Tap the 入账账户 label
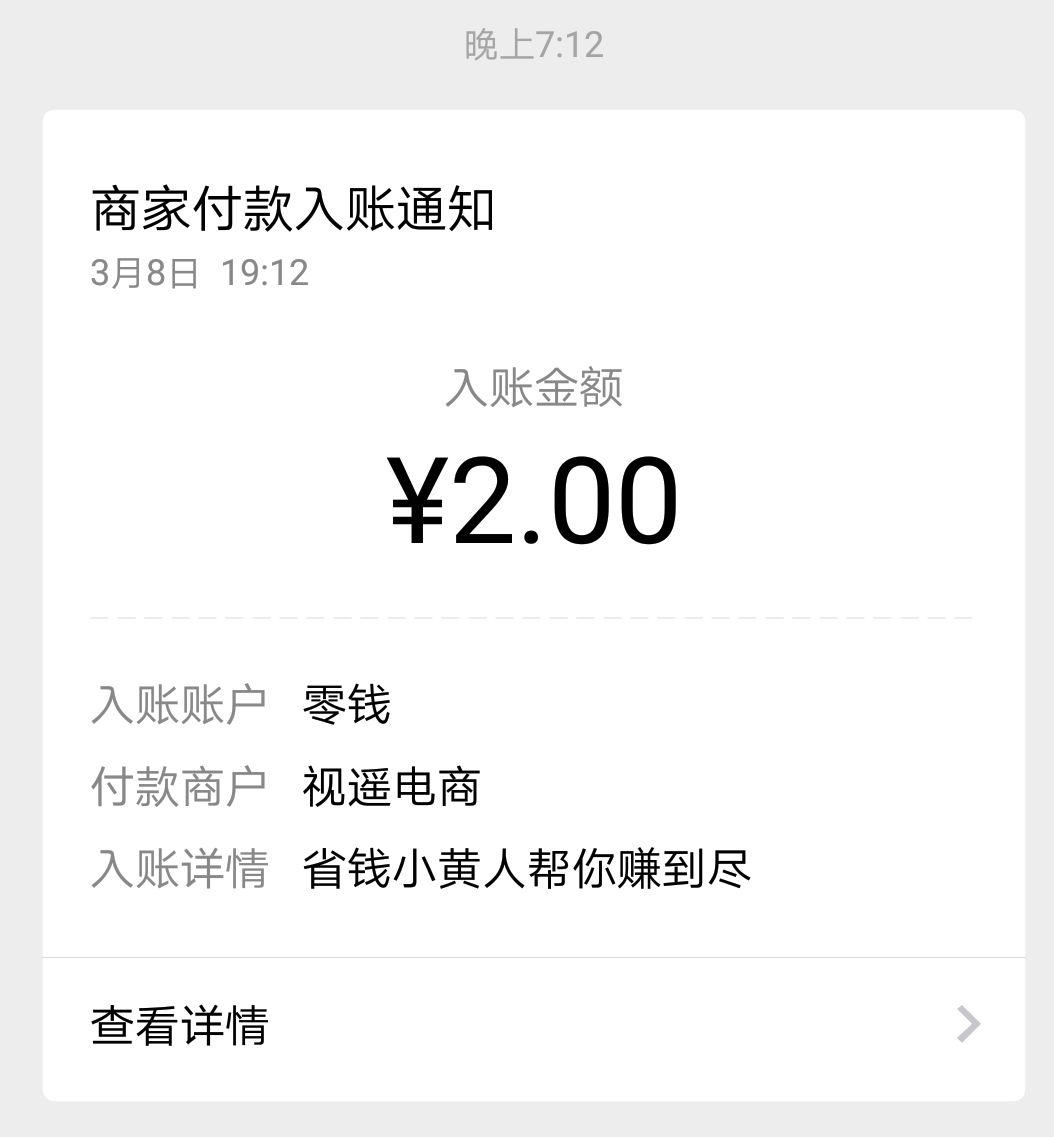Image resolution: width=1054 pixels, height=1137 pixels. [179, 704]
